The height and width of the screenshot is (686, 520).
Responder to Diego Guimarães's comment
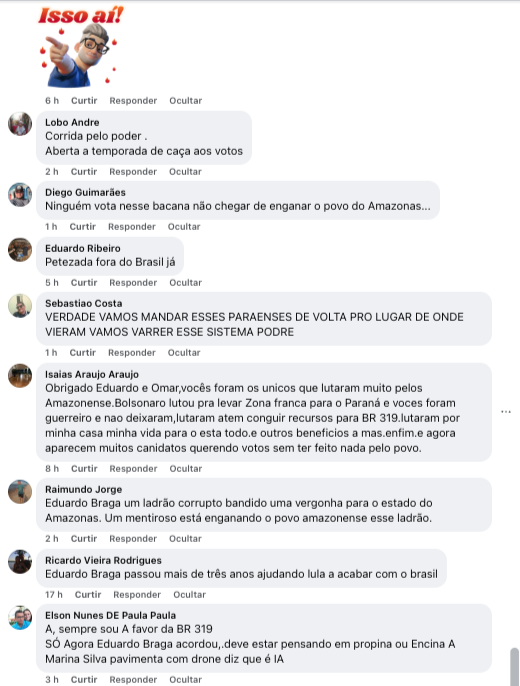(x=132, y=227)
